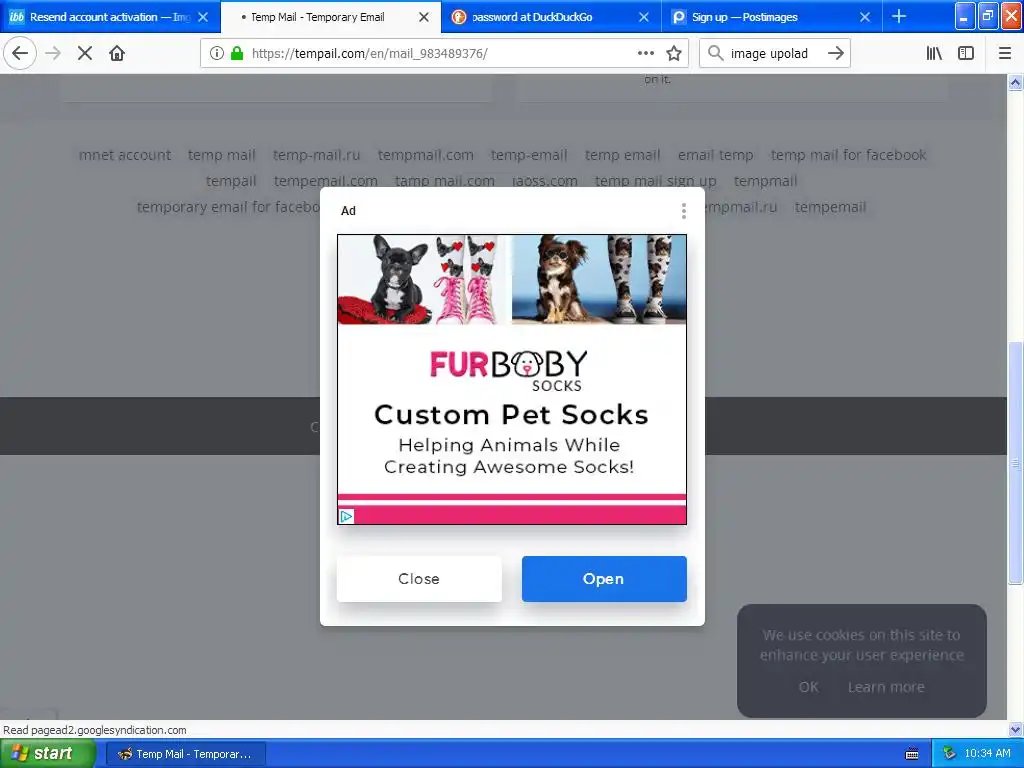
Task: Click the mnet account tag
Action: pyautogui.click(x=125, y=155)
